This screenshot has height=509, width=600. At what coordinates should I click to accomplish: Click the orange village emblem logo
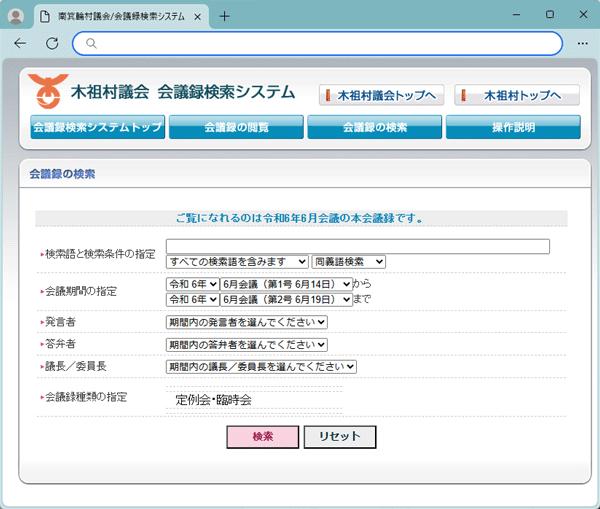(x=48, y=91)
